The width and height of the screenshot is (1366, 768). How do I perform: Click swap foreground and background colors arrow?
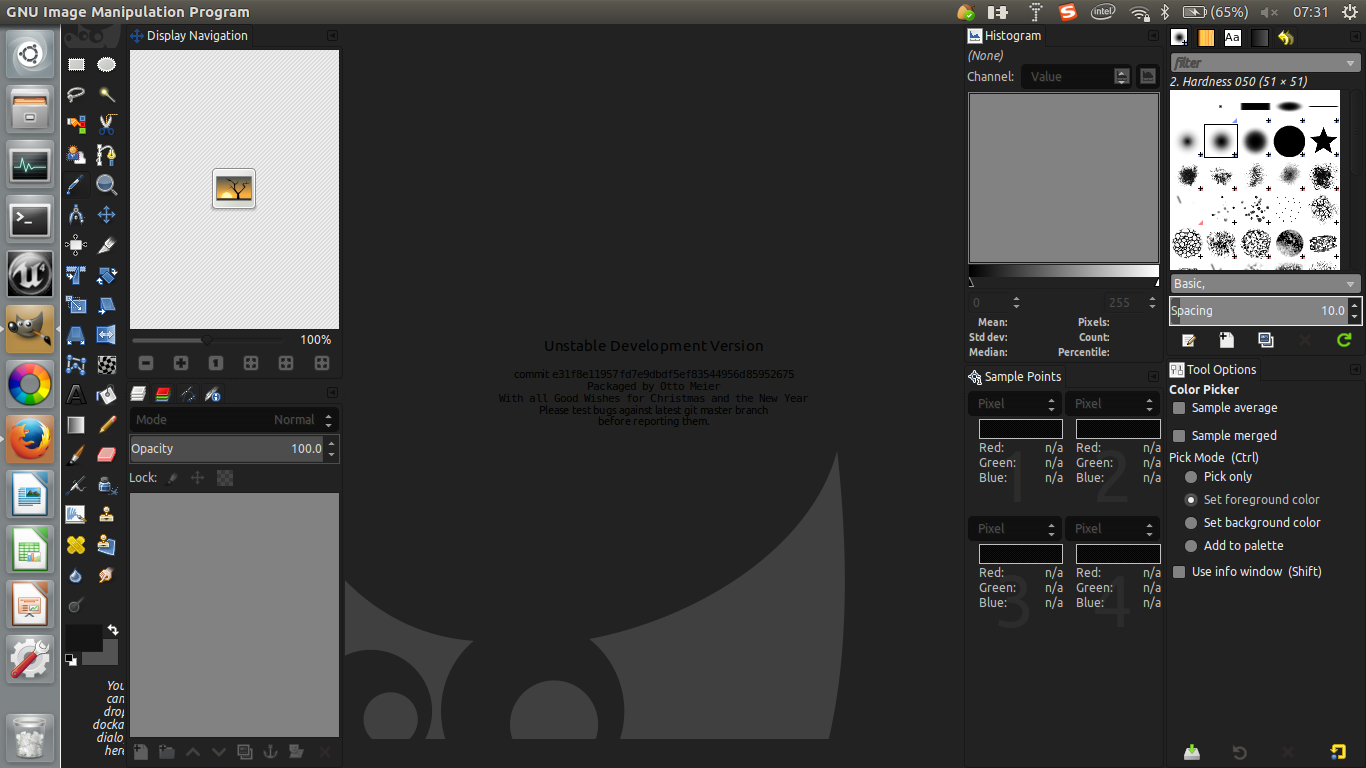point(113,630)
